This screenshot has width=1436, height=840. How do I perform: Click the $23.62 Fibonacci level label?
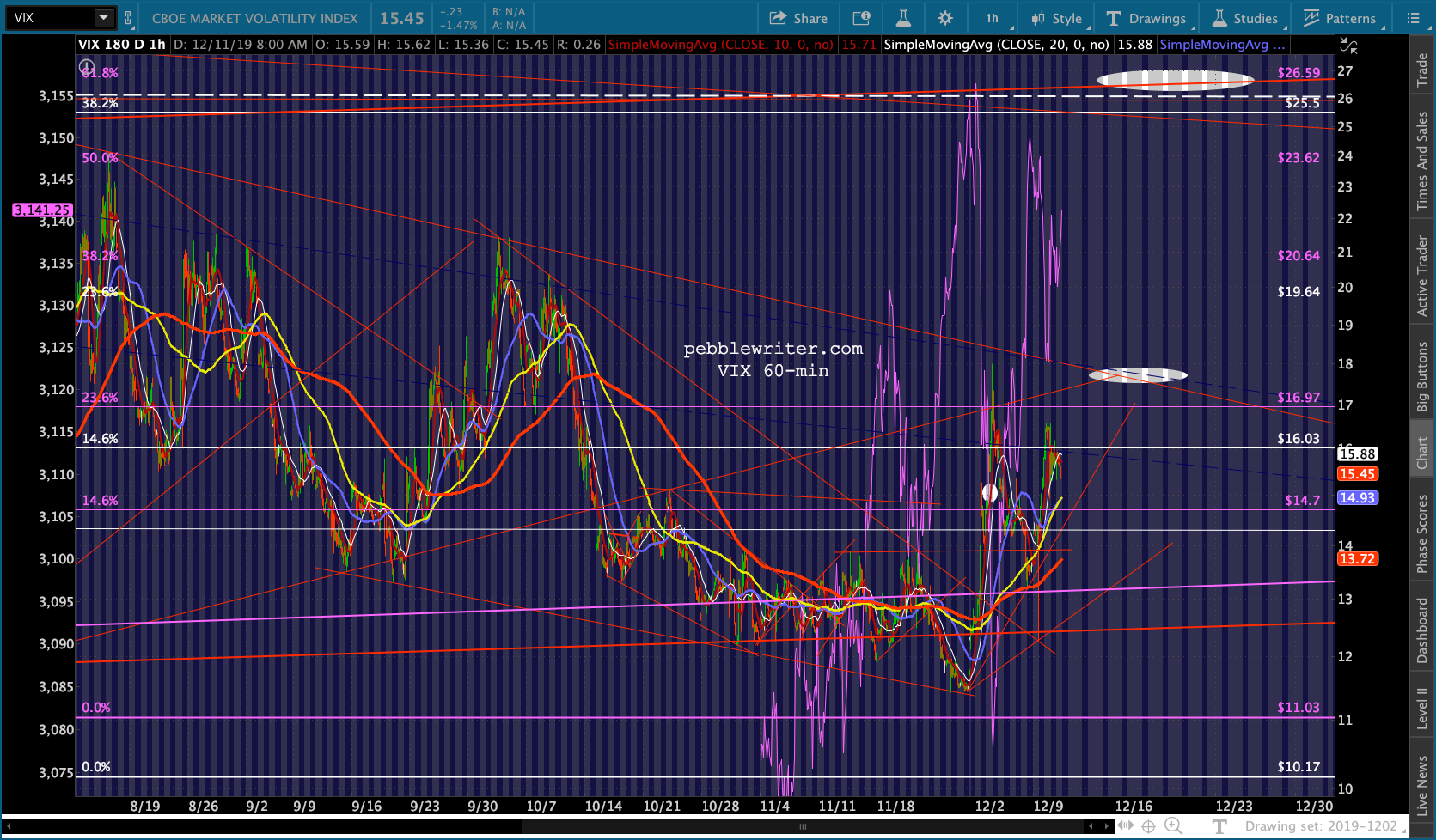click(x=1299, y=158)
